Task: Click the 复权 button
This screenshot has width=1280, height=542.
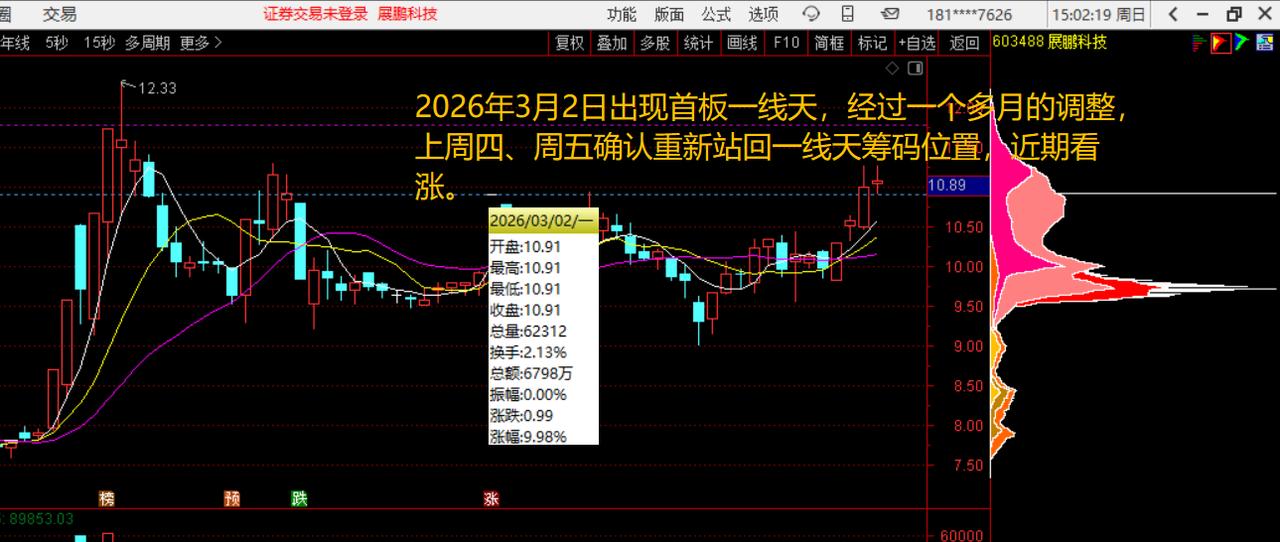Action: tap(570, 42)
